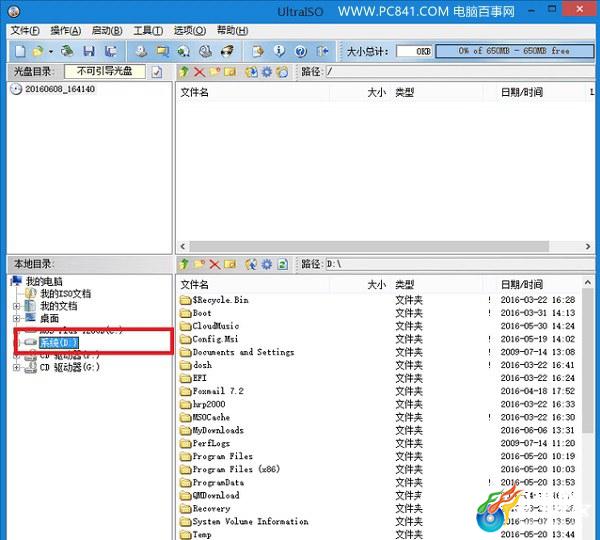The height and width of the screenshot is (540, 600).
Task: Click the red X delete icon in image pane
Action: [199, 72]
